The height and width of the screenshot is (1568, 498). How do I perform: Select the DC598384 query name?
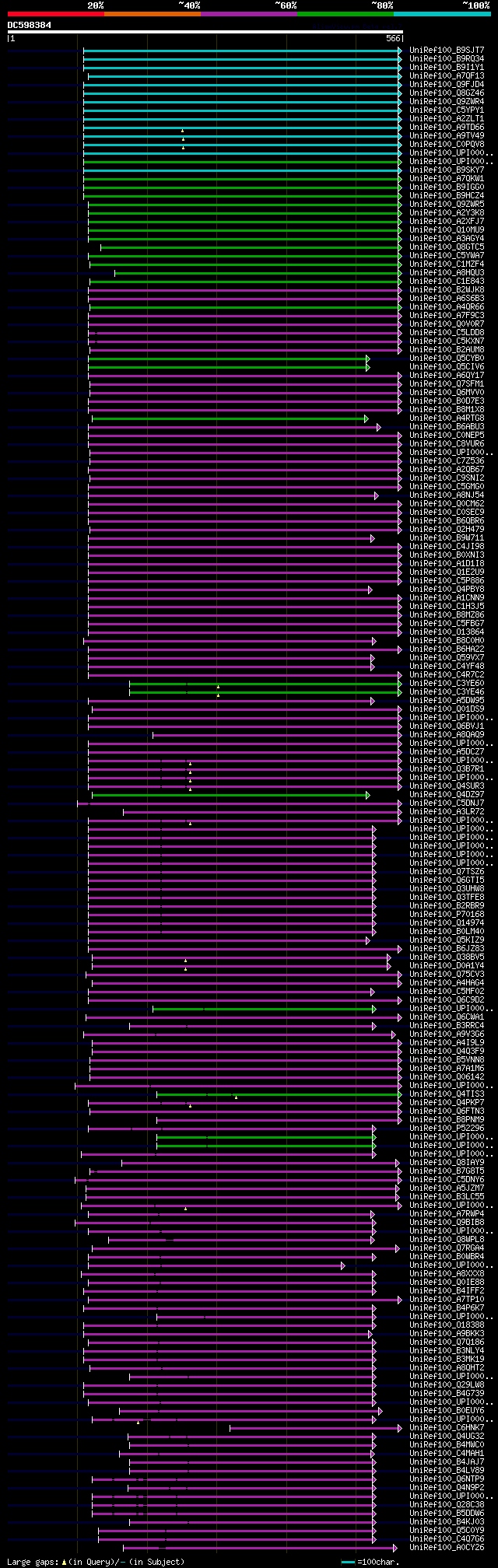[30, 25]
